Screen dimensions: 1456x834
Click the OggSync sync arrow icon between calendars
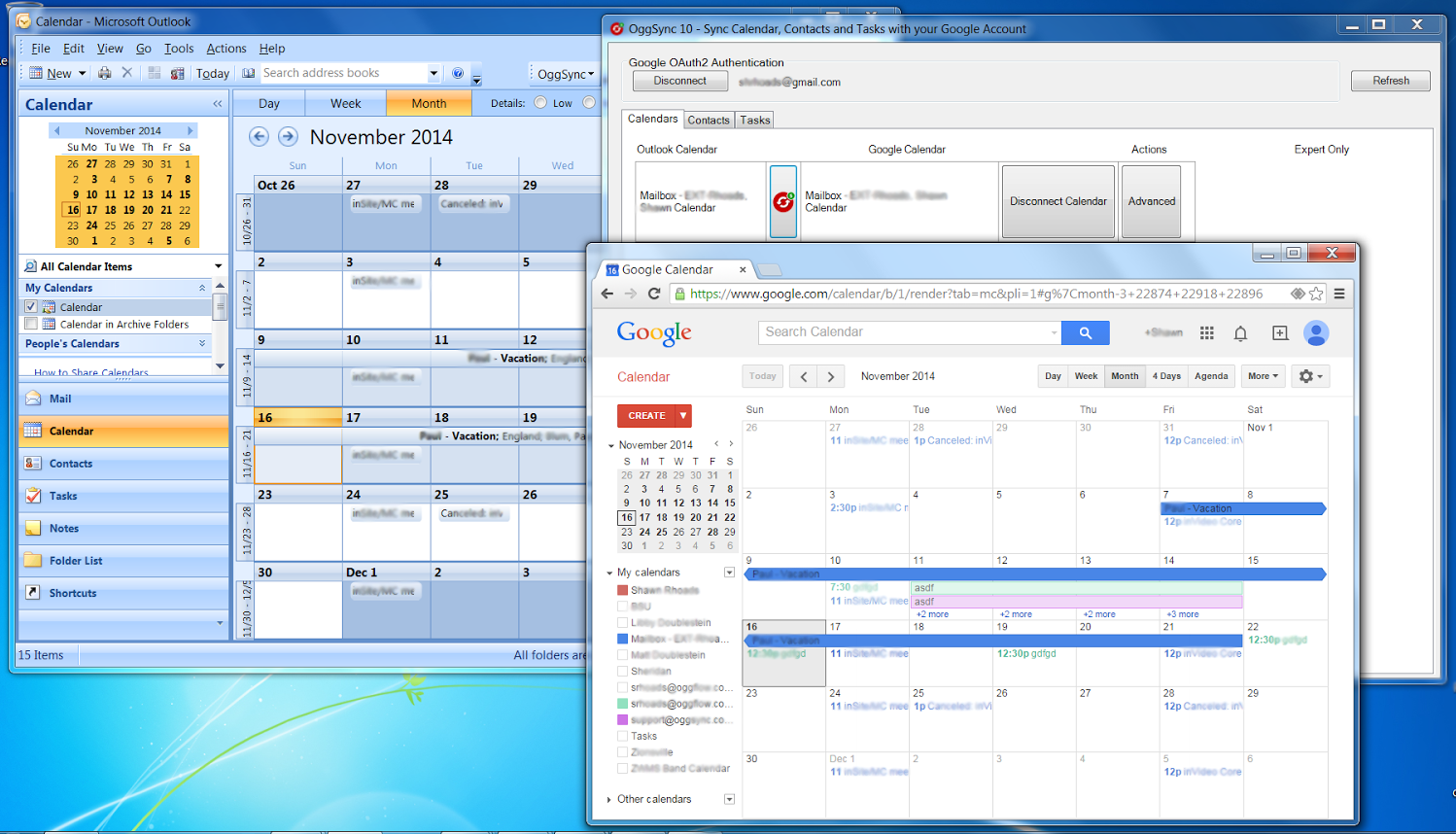[783, 201]
